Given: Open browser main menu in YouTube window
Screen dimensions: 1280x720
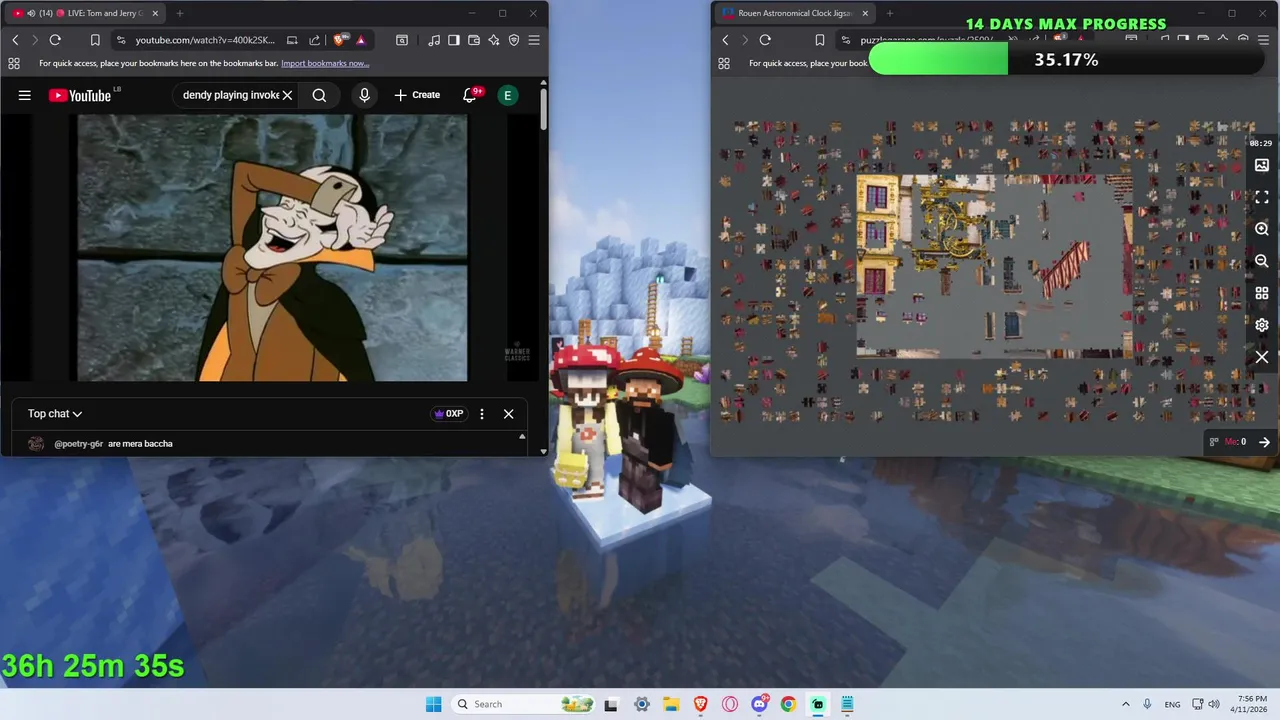Looking at the screenshot, I should (534, 40).
